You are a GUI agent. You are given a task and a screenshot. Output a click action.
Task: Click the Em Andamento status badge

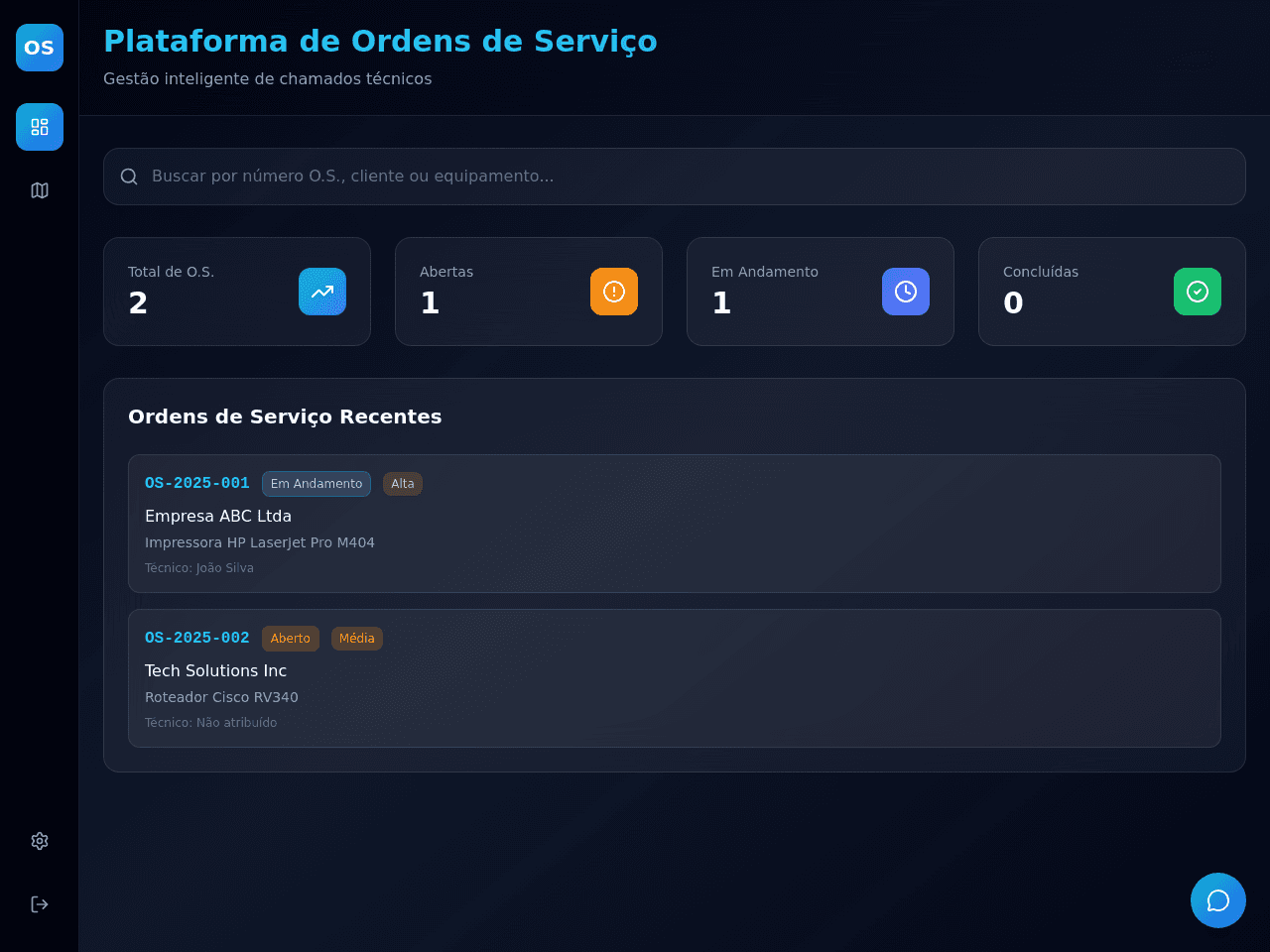click(317, 484)
